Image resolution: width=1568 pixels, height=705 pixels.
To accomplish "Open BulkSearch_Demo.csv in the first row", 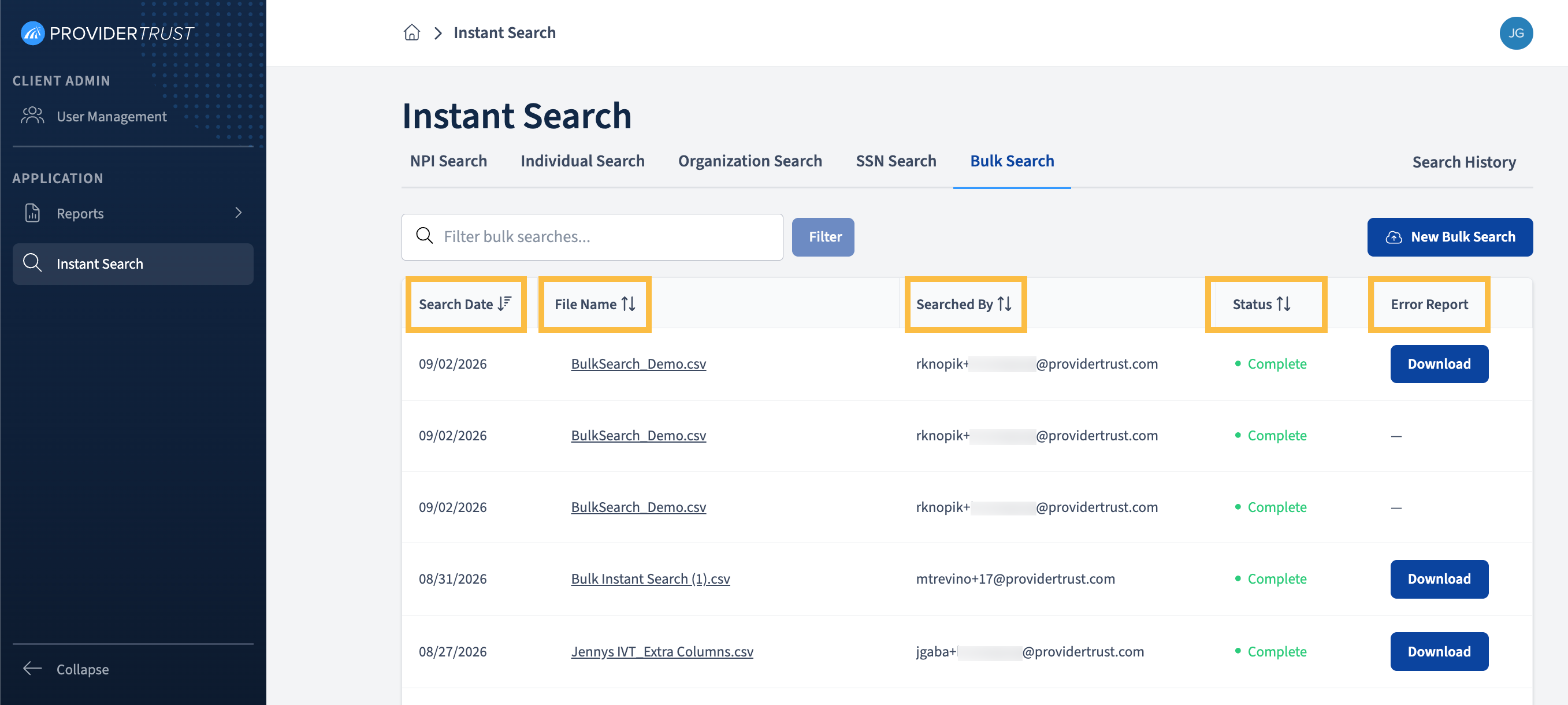I will click(x=638, y=364).
